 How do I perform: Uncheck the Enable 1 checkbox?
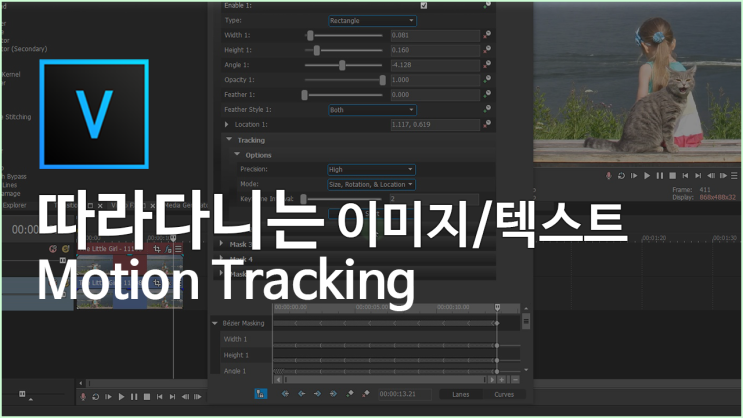[424, 6]
